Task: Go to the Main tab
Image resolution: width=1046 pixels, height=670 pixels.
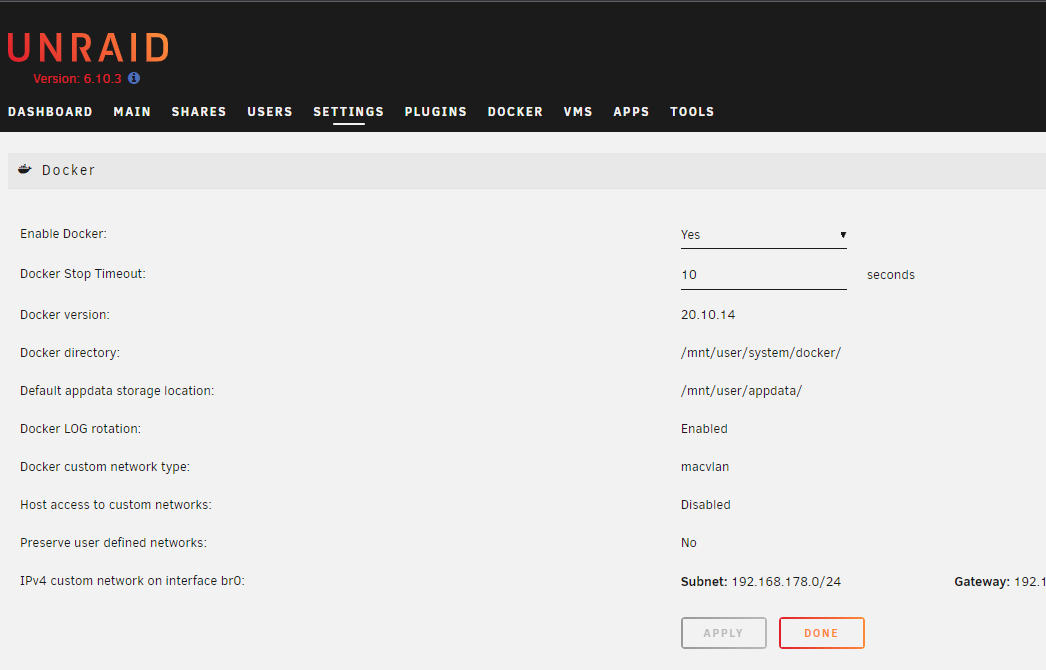Action: [x=132, y=111]
